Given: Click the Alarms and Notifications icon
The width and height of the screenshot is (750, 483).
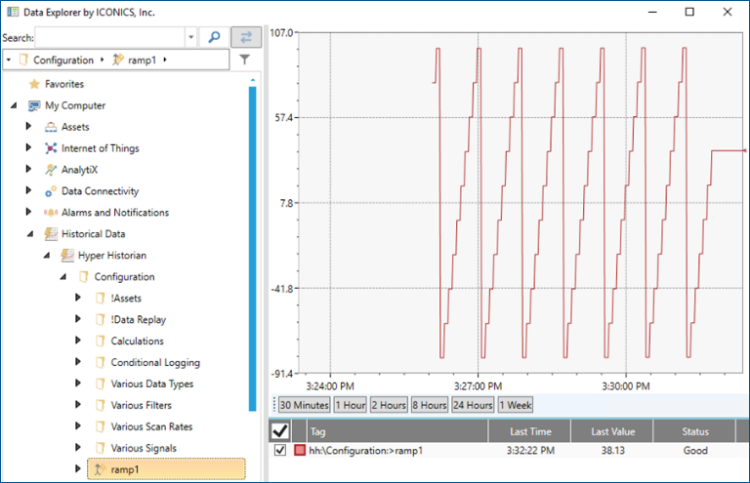Looking at the screenshot, I should (x=51, y=212).
